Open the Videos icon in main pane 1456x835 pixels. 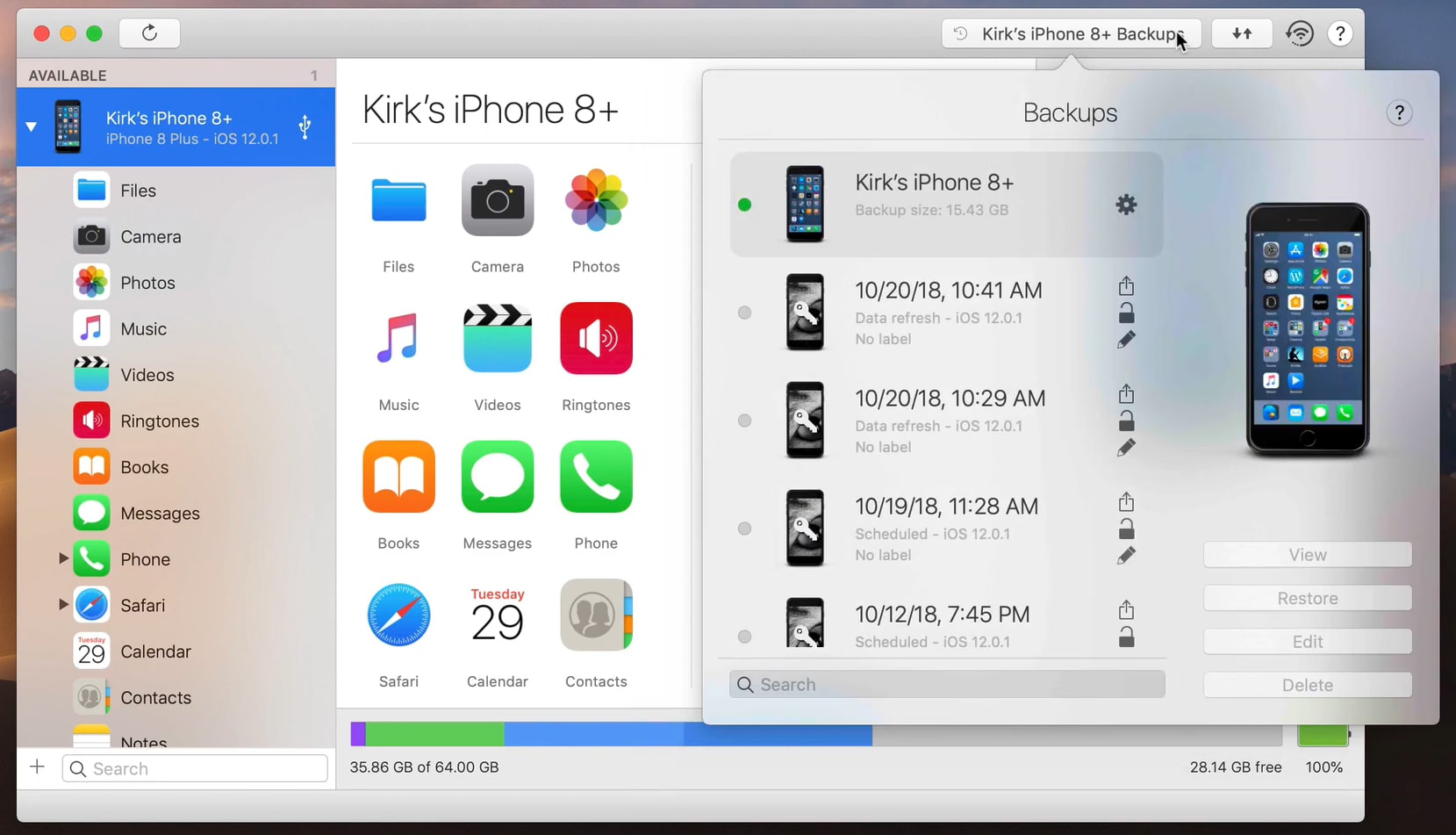[x=498, y=339]
